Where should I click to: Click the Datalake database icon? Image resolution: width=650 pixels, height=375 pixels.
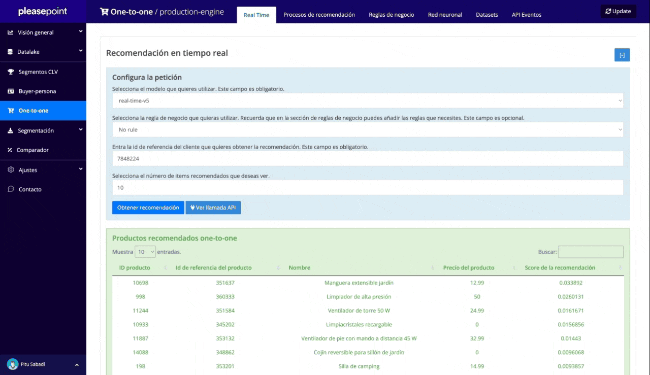[10, 52]
